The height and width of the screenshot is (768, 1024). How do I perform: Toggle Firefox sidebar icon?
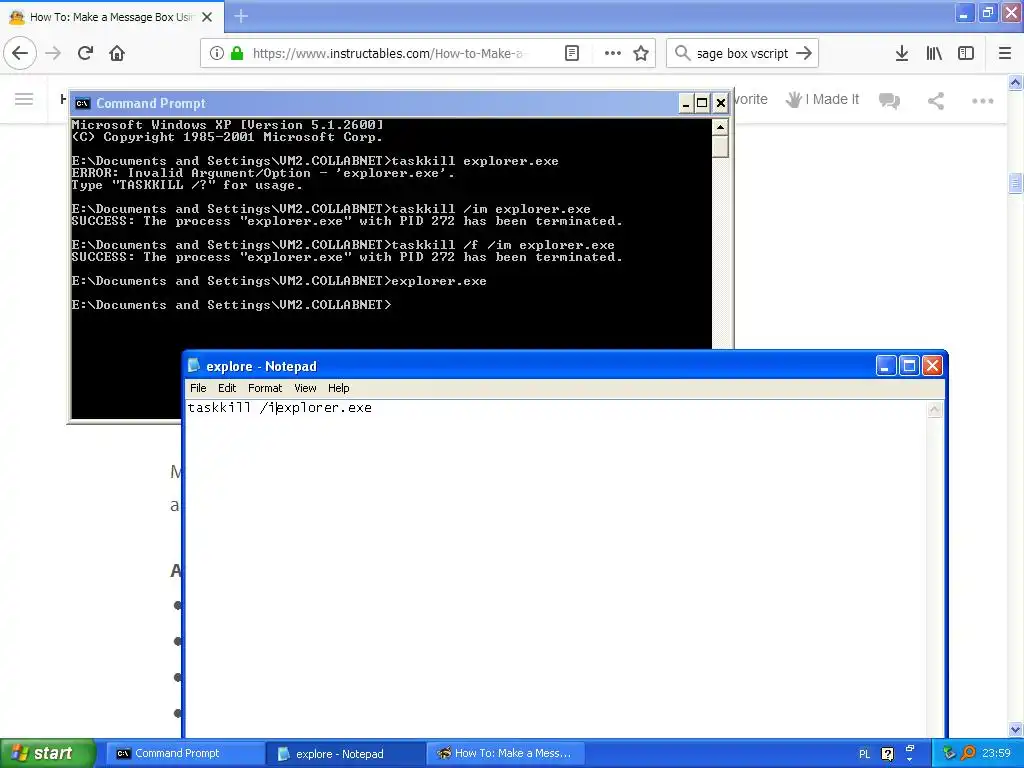(966, 54)
